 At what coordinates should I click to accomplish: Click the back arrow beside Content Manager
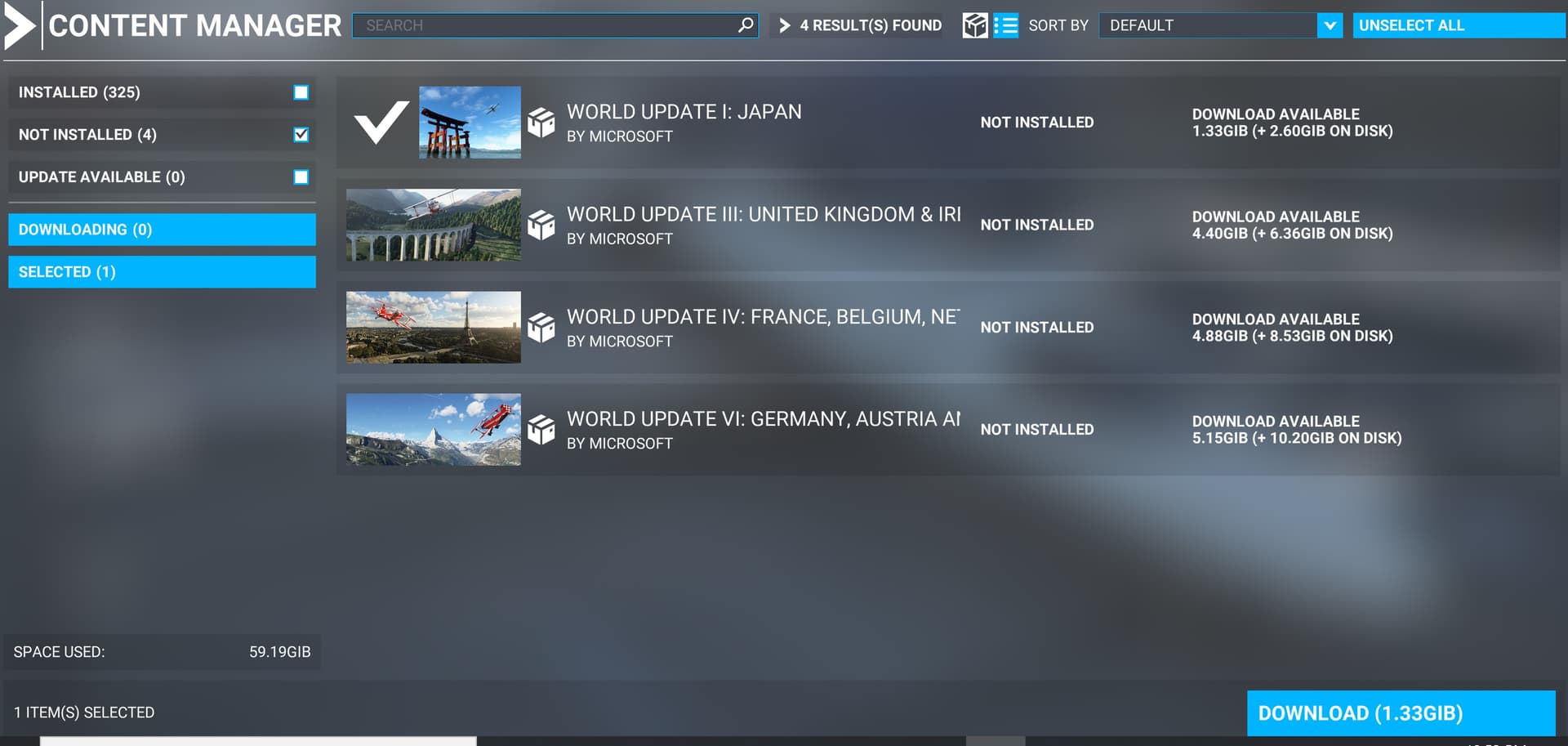[20, 25]
